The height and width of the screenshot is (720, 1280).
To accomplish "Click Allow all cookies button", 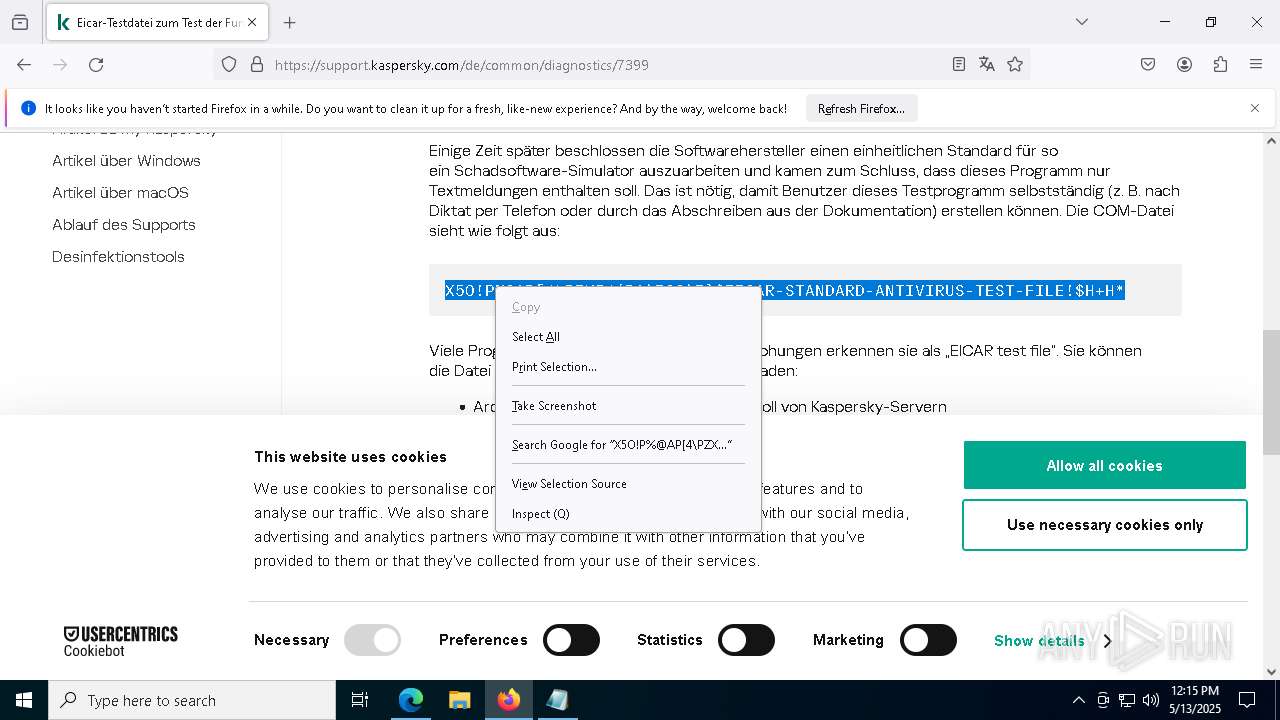I will tap(1104, 465).
